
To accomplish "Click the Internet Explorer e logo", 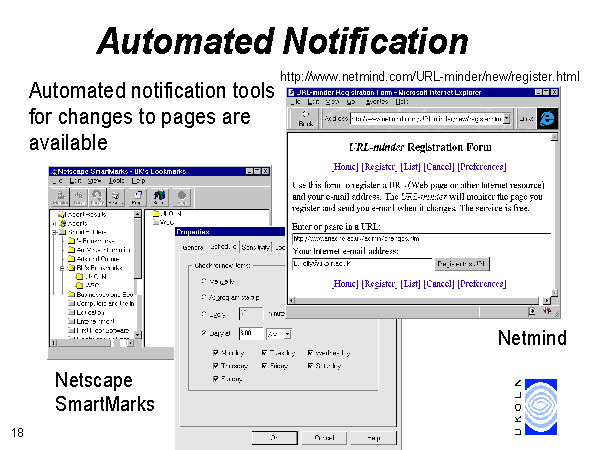I will point(547,118).
